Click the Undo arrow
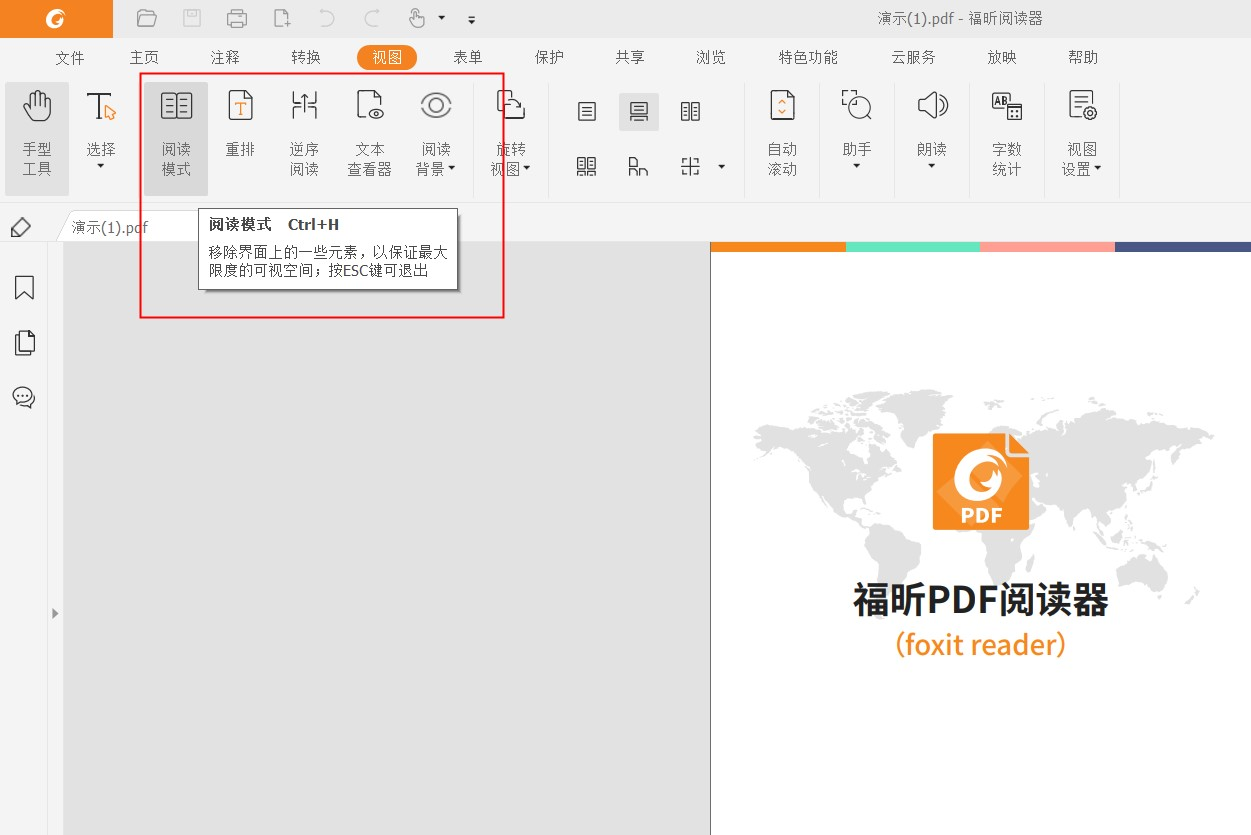The image size is (1251, 835). (327, 18)
